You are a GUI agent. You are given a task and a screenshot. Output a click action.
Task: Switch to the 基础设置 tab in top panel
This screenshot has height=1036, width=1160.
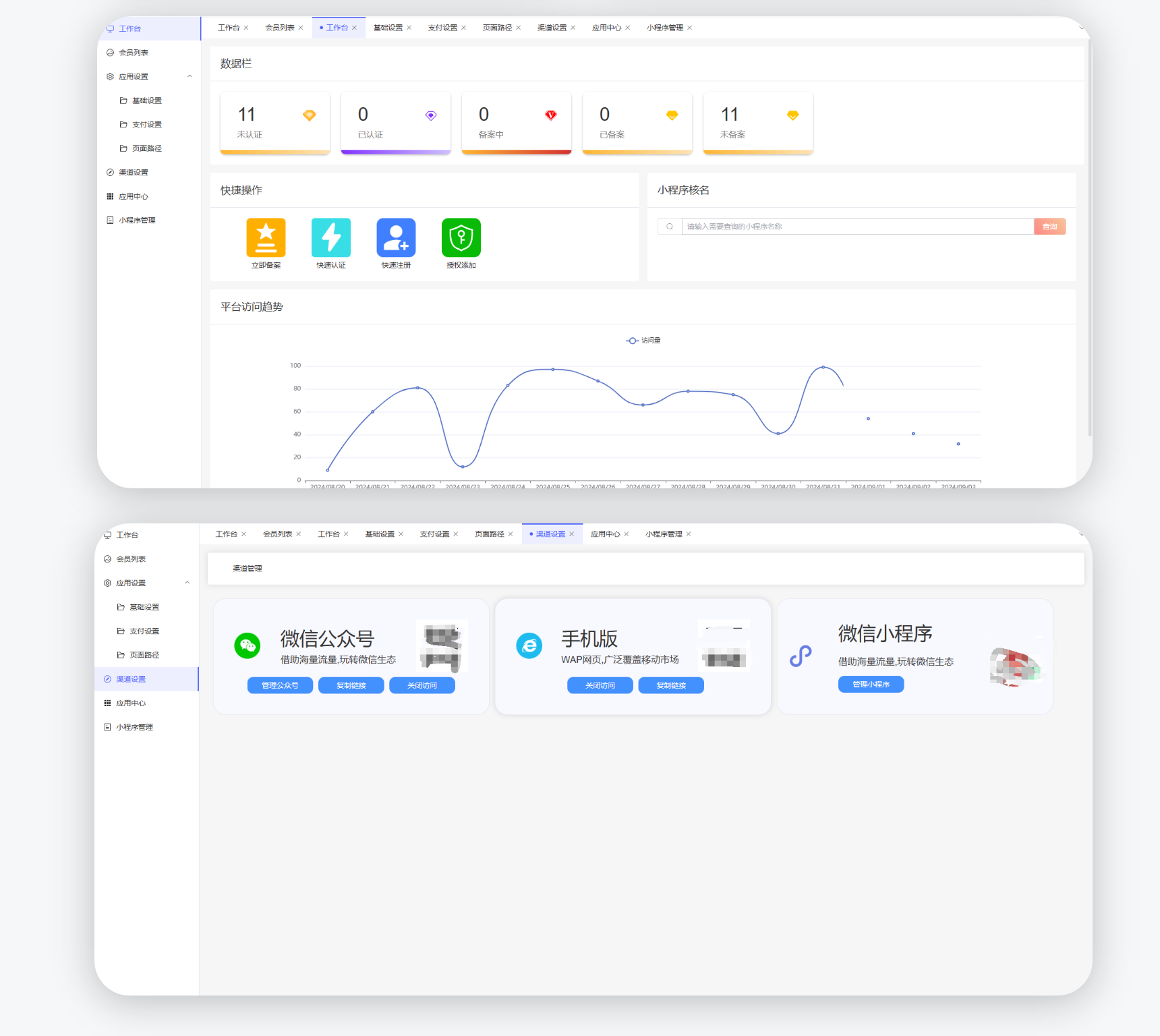388,28
